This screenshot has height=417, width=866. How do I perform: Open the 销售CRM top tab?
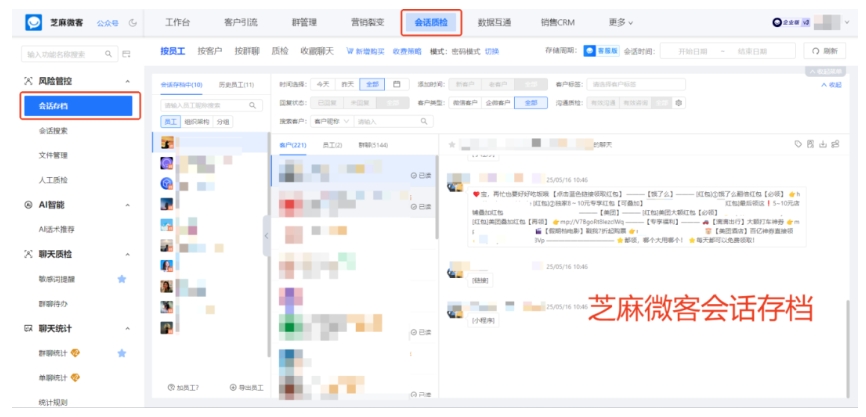558,23
